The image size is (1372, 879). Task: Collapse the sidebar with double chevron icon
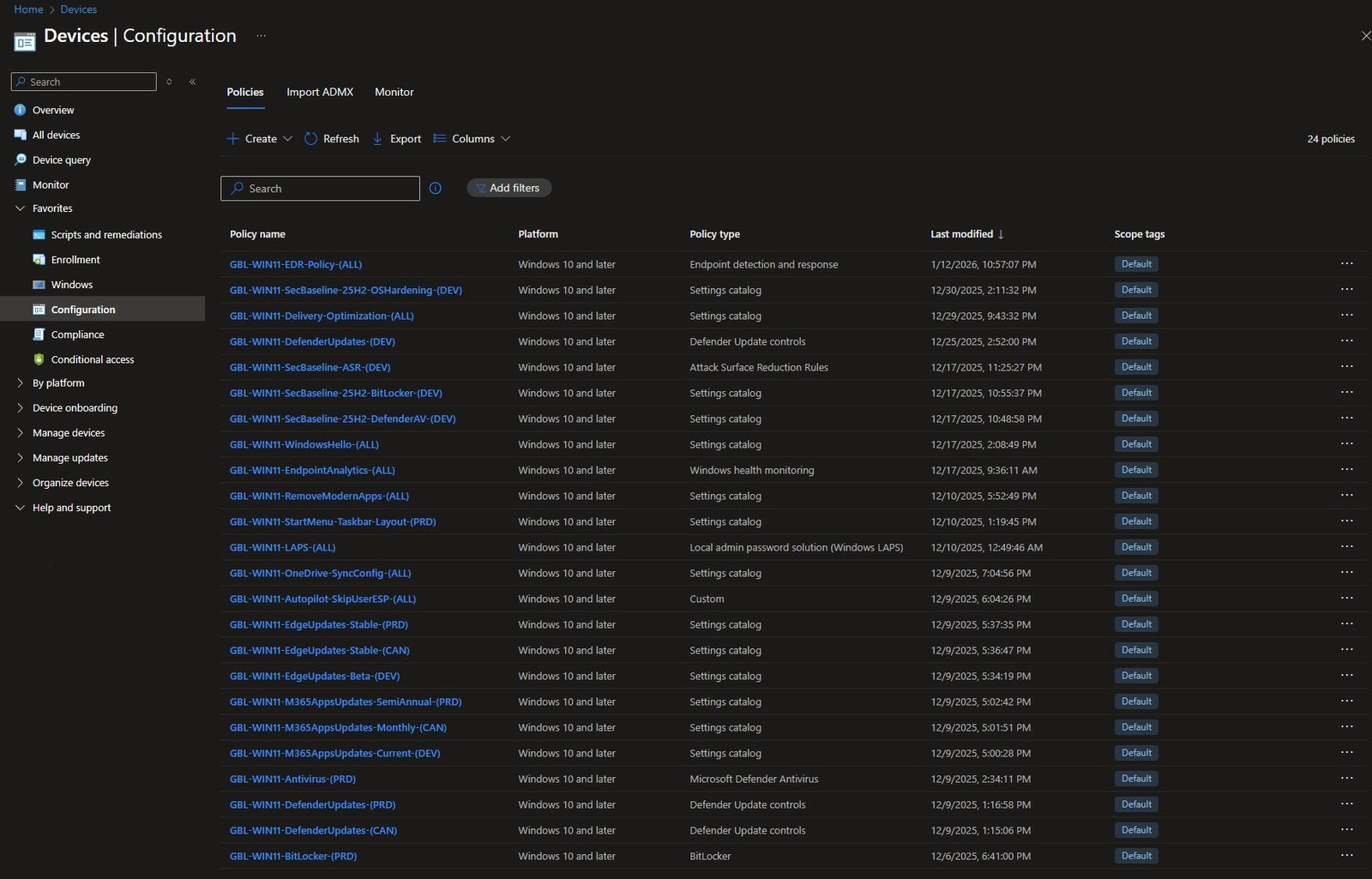pos(193,81)
